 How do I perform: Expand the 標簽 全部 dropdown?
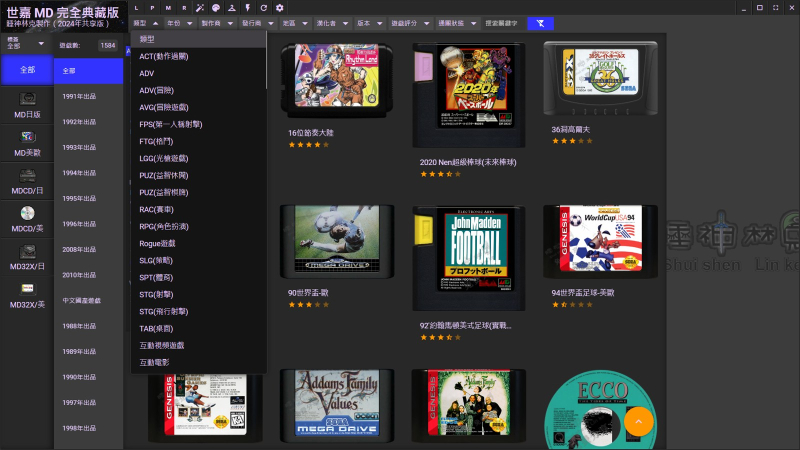[x=26, y=44]
